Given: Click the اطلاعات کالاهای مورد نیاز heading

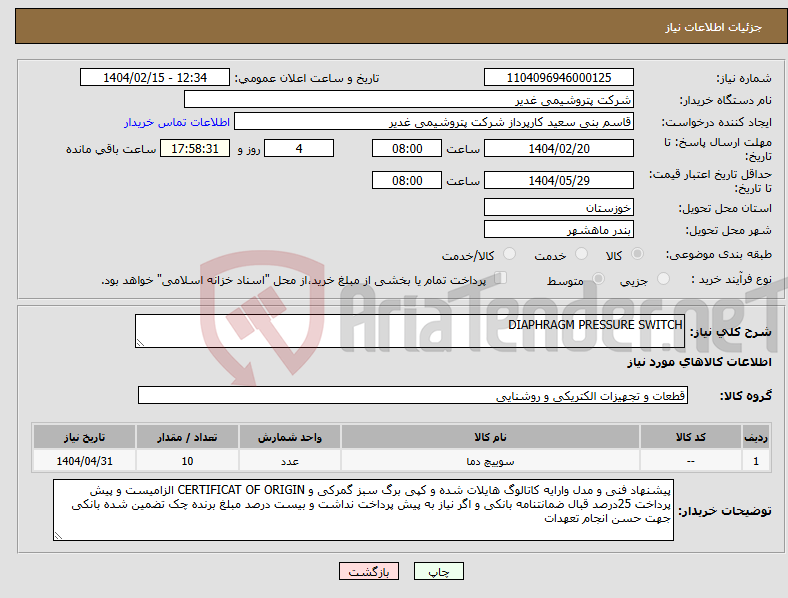Looking at the screenshot, I should 699,362.
